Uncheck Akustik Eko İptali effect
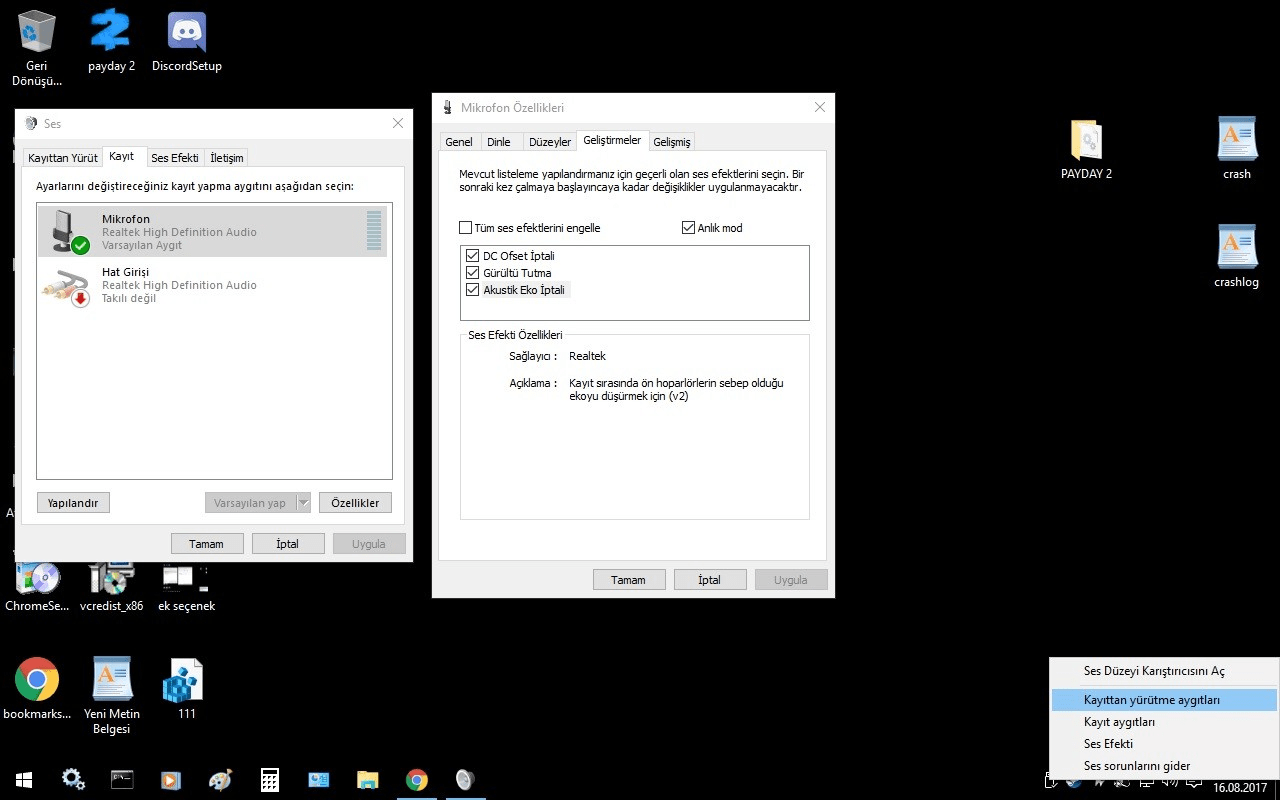Image resolution: width=1280 pixels, height=800 pixels. pyautogui.click(x=473, y=290)
